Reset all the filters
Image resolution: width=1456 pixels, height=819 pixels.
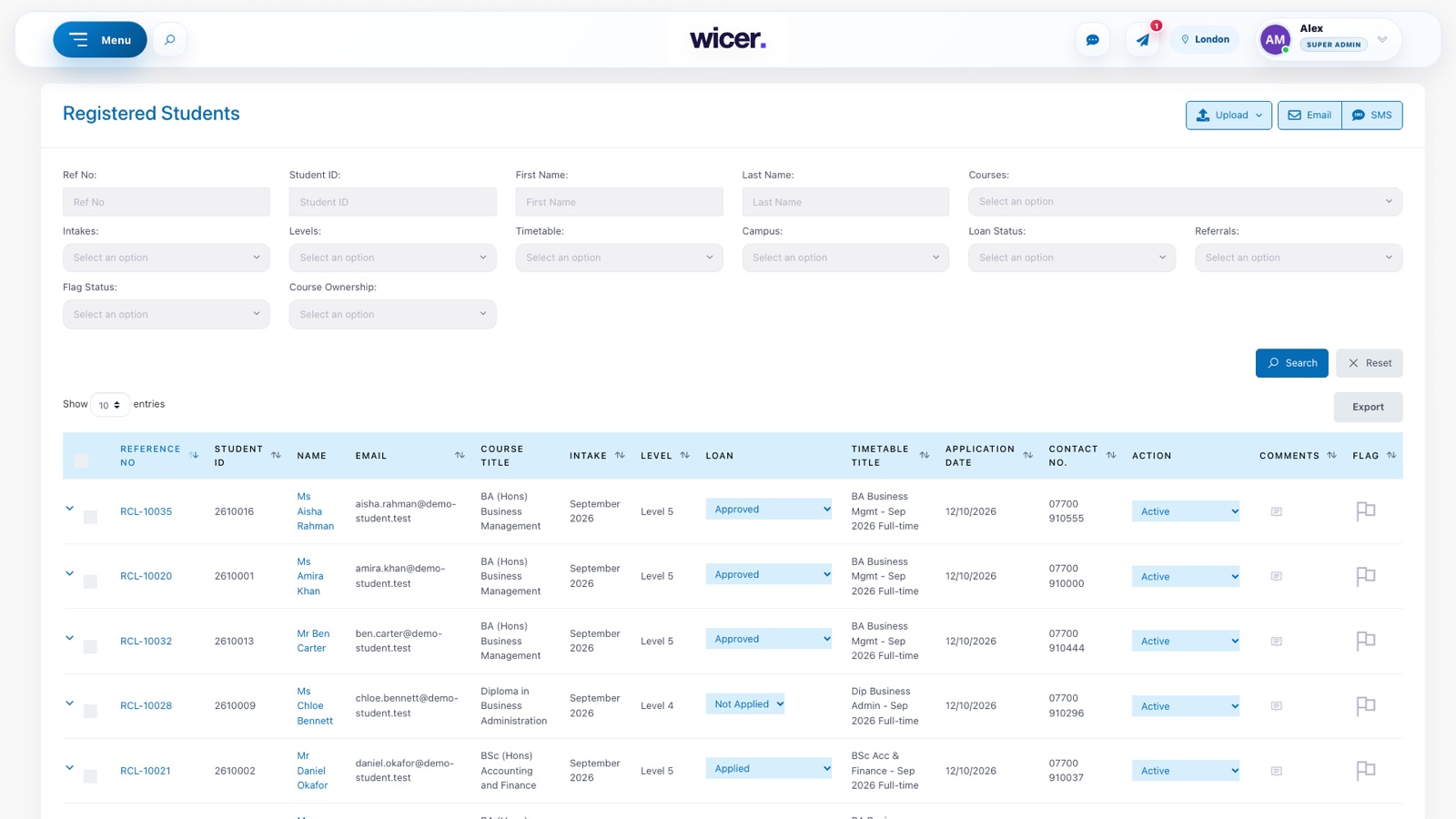click(x=1370, y=363)
